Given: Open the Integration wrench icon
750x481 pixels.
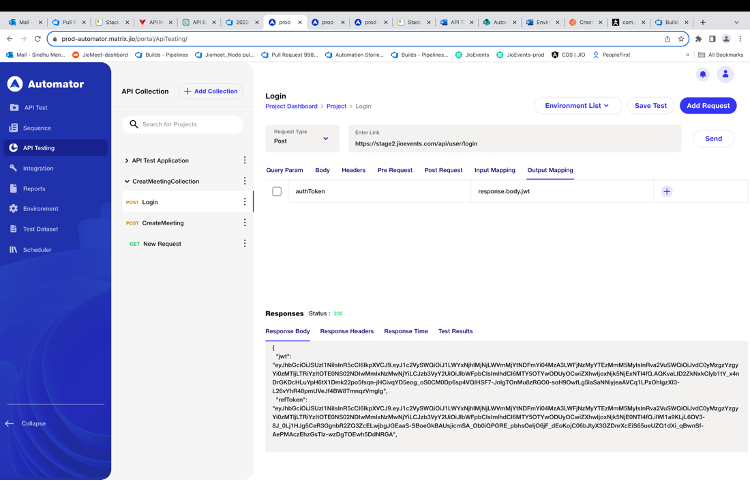Looking at the screenshot, I should coord(13,168).
